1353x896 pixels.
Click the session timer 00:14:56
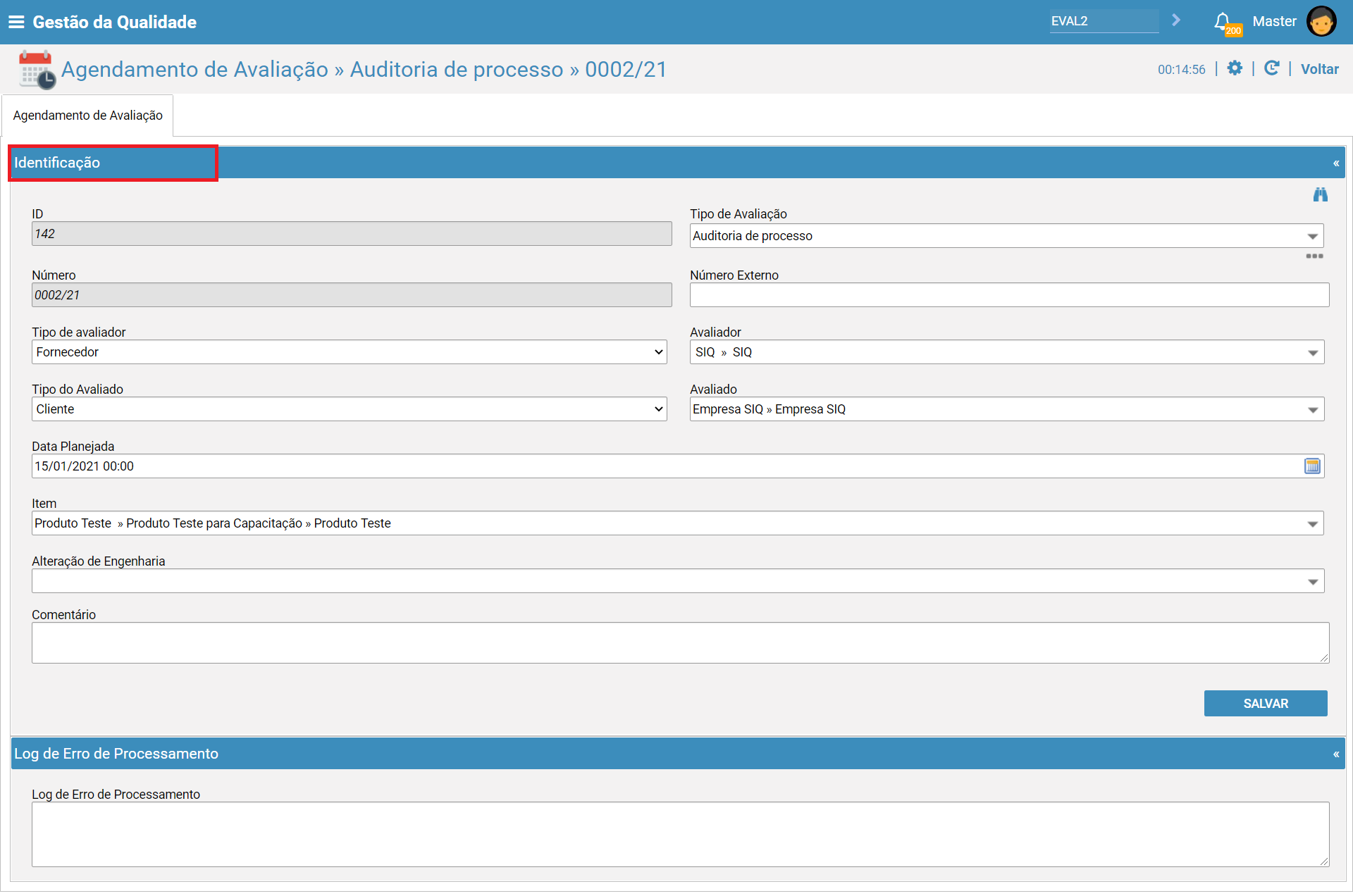coord(1181,70)
